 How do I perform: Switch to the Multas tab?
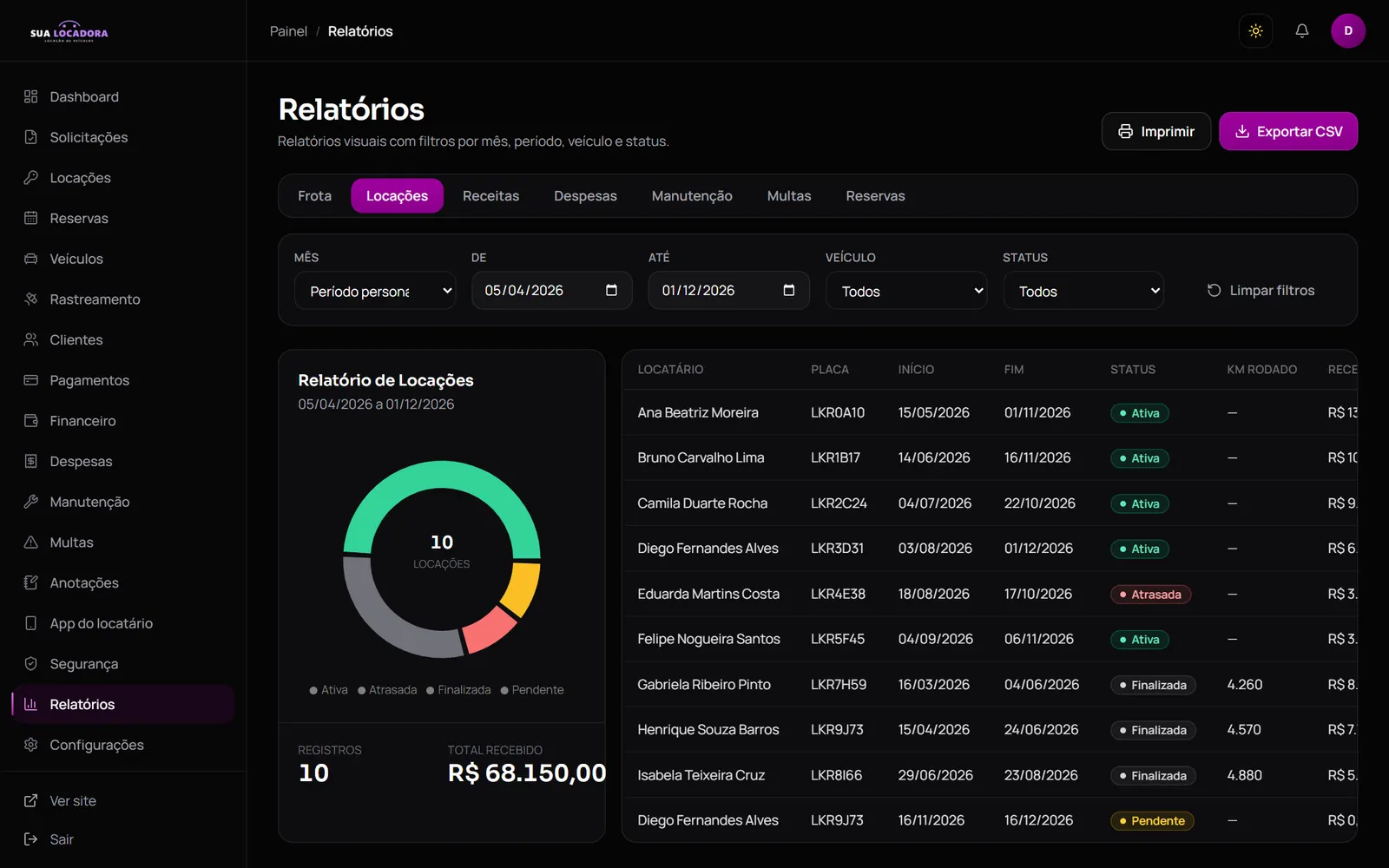click(x=789, y=196)
